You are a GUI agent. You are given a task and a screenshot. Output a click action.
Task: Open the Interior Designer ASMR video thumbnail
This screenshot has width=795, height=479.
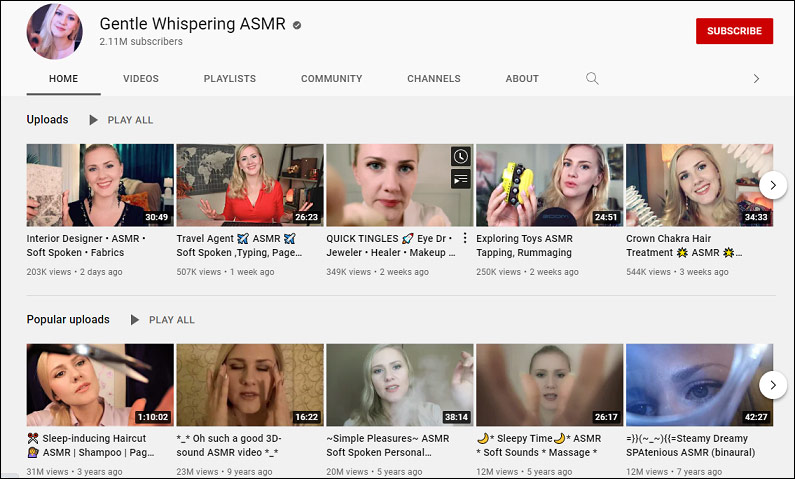tap(100, 185)
